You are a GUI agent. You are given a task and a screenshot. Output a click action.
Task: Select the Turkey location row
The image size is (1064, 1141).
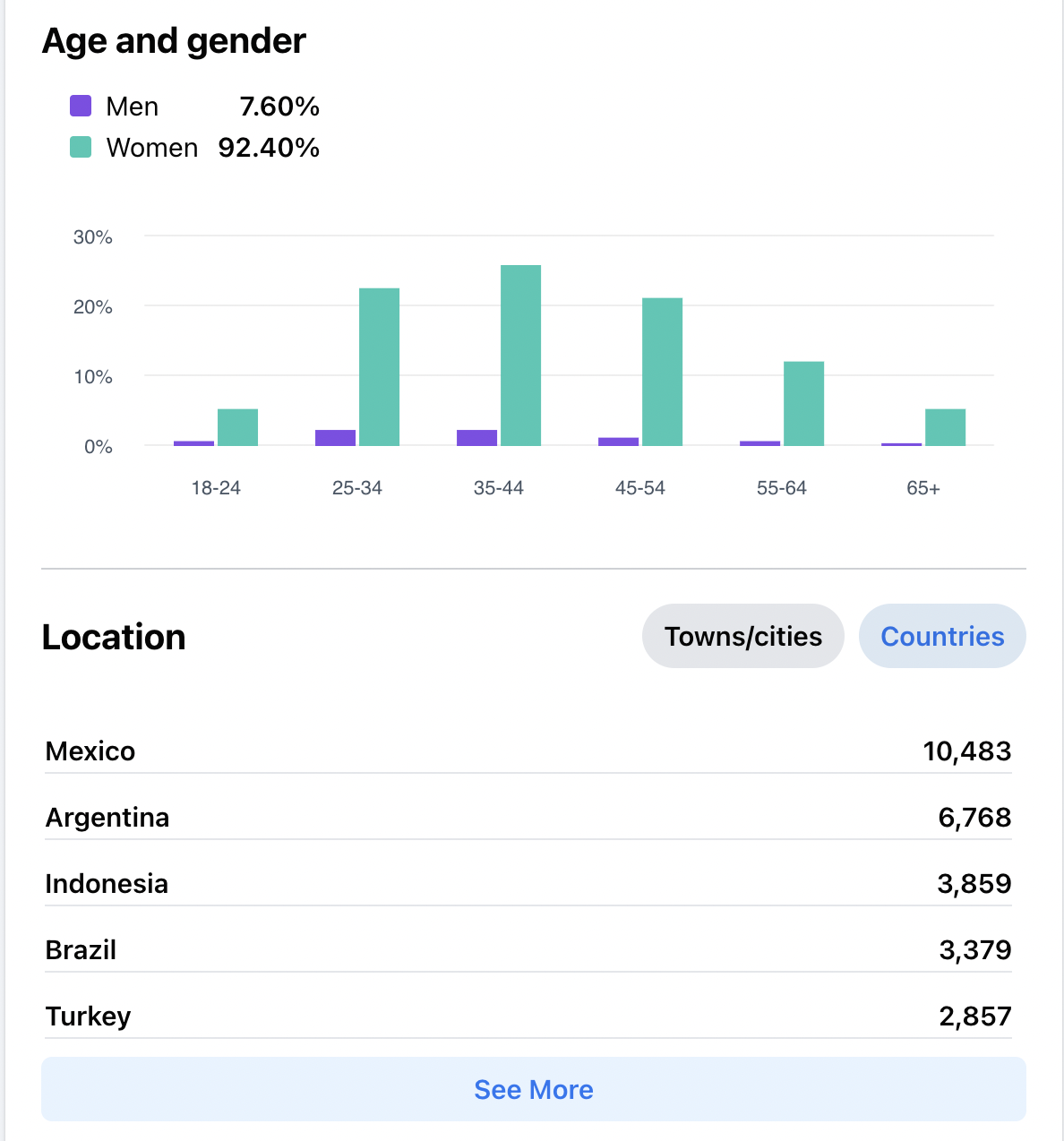528,1016
